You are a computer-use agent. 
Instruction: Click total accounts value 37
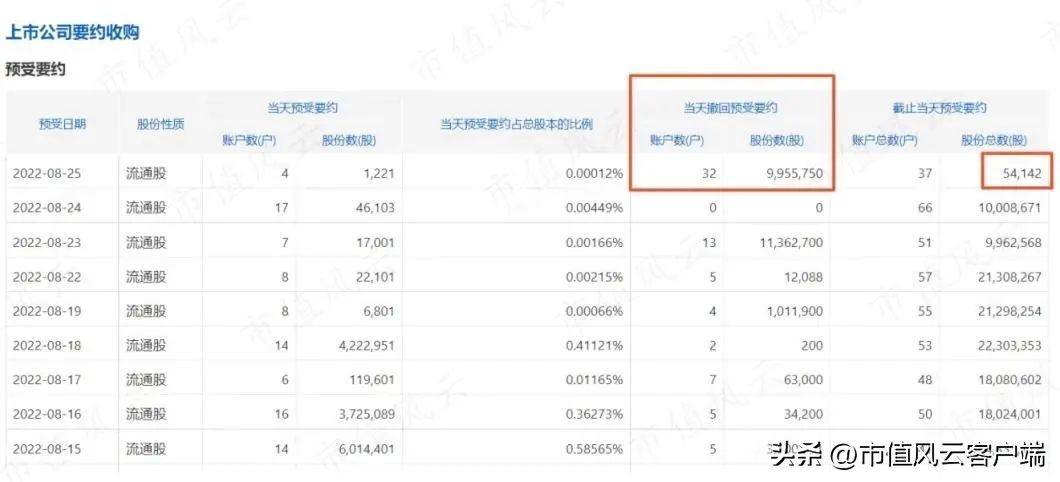coord(924,174)
